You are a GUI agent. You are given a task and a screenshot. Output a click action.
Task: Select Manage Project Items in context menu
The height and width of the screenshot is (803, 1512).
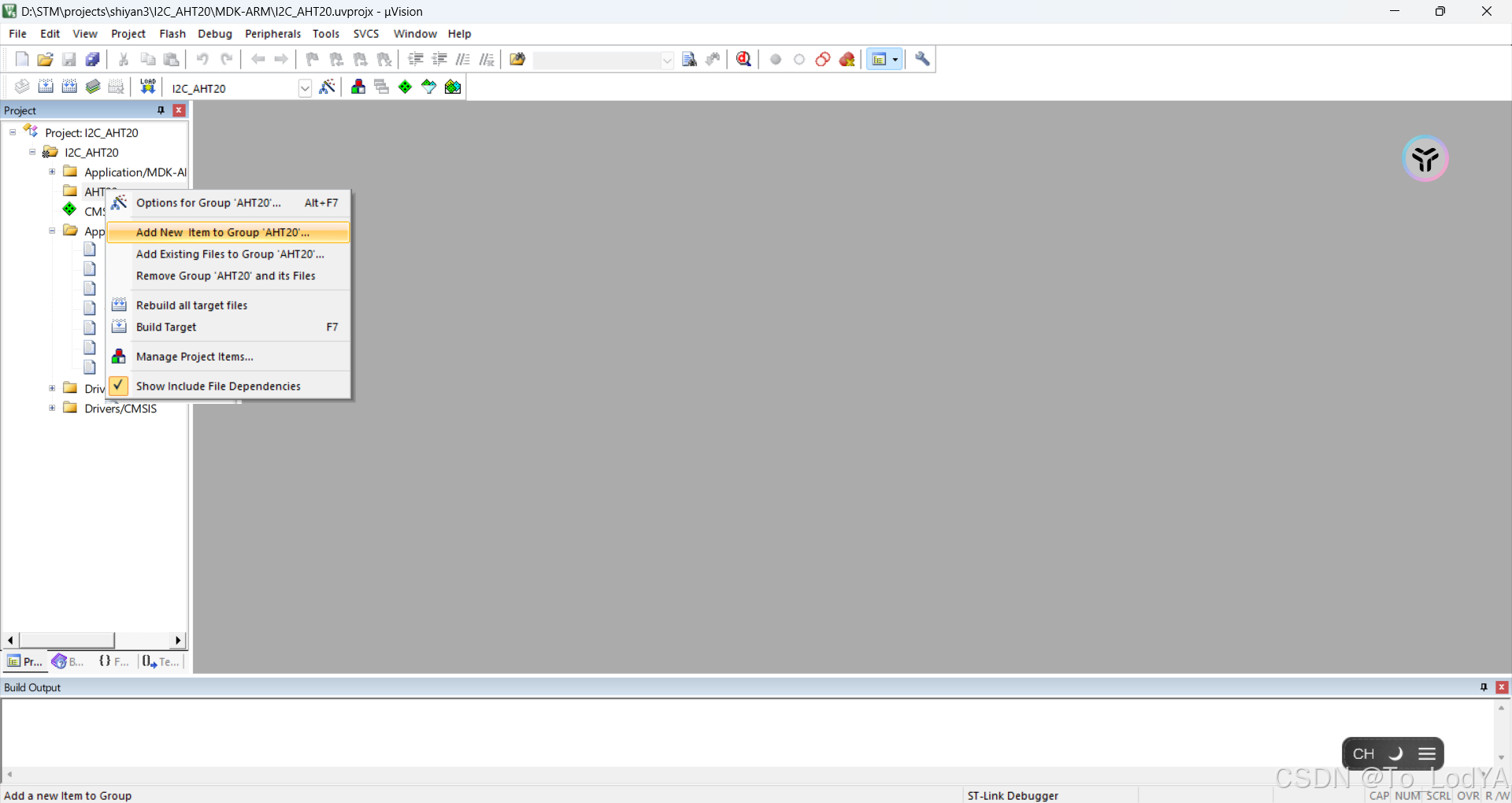click(228, 357)
